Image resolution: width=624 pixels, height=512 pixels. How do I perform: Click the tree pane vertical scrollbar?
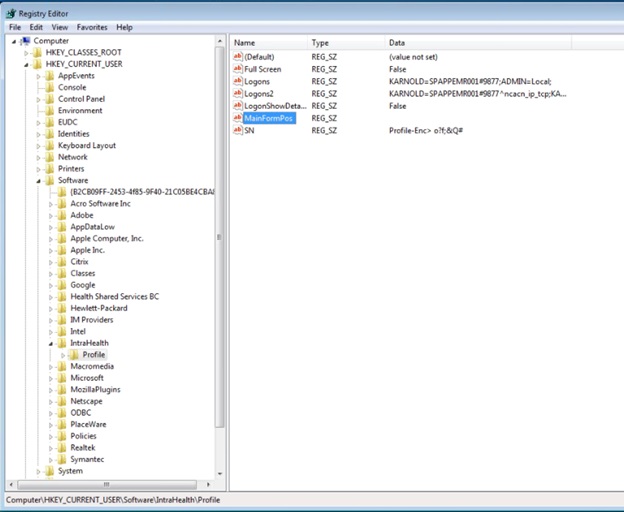[220, 240]
